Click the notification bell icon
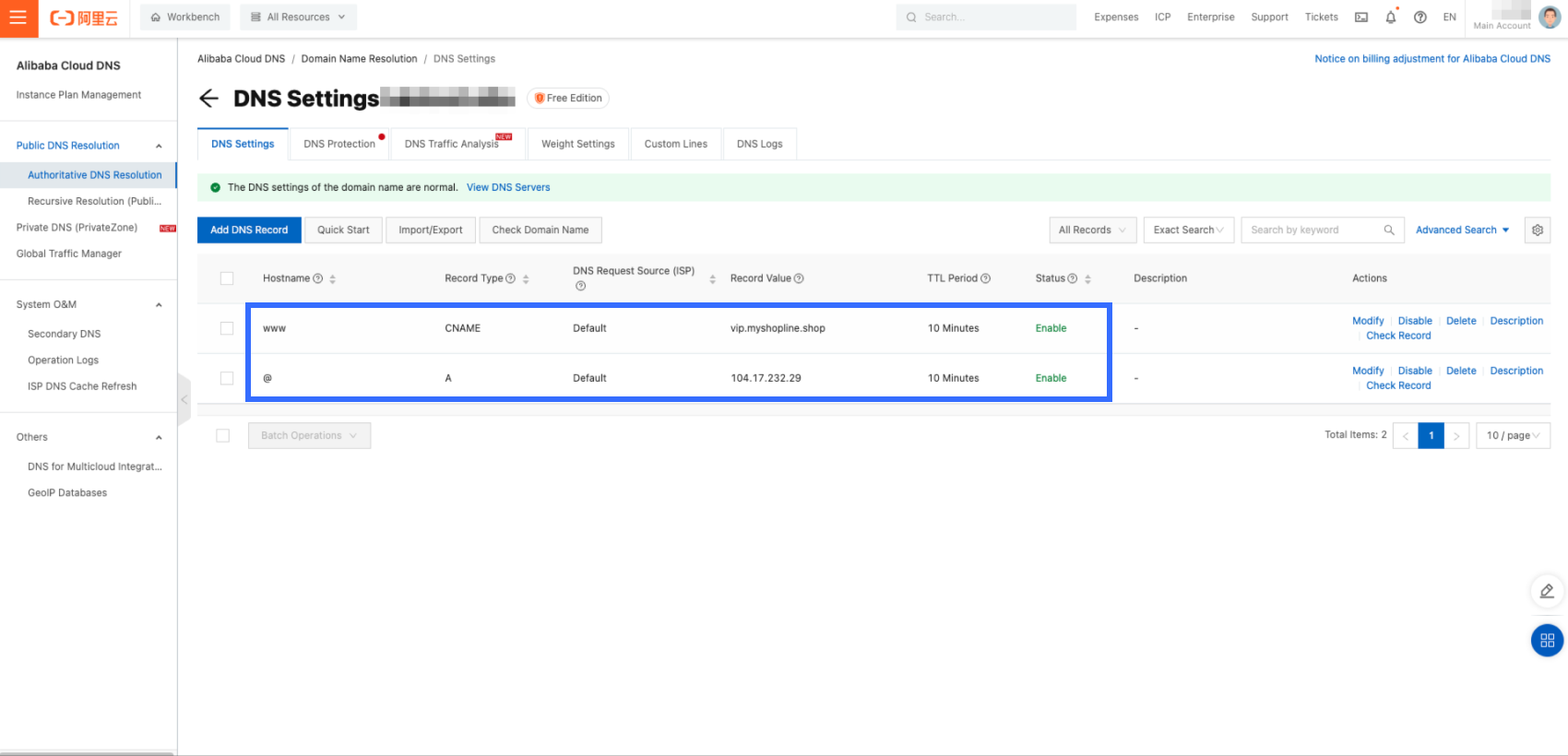The width and height of the screenshot is (1568, 756). pos(1390,18)
